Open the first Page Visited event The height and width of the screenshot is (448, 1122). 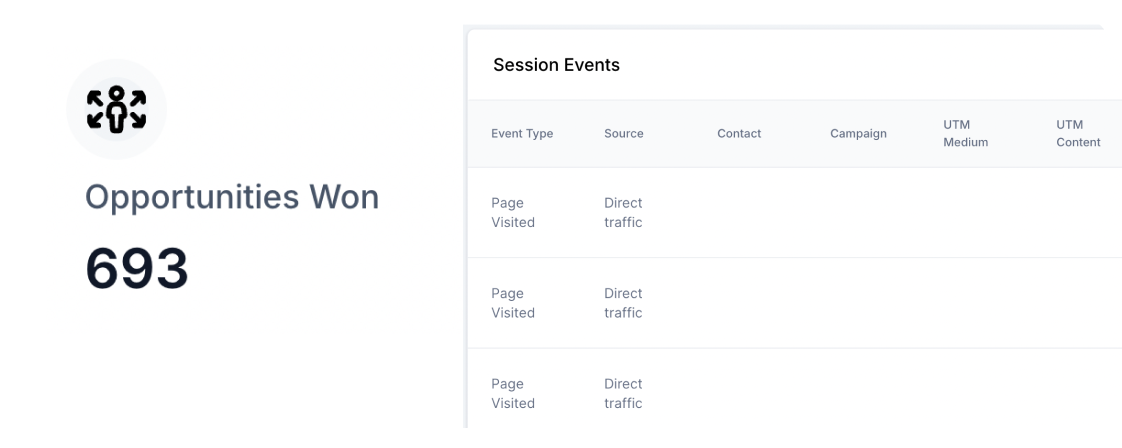coord(513,212)
